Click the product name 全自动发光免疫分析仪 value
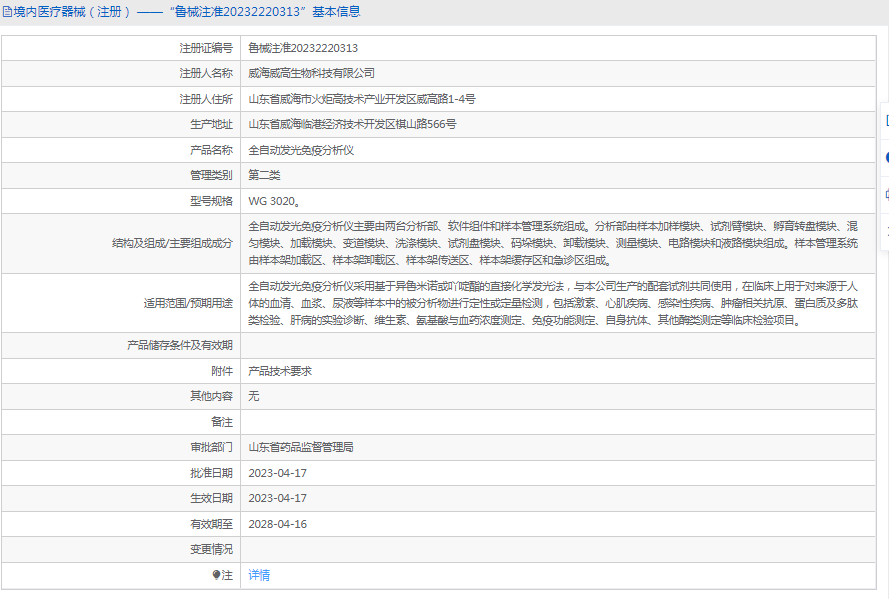 (301, 150)
